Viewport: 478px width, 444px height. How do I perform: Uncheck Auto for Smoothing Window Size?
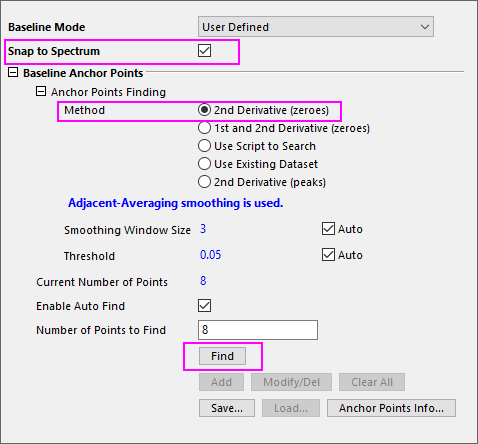click(x=328, y=229)
